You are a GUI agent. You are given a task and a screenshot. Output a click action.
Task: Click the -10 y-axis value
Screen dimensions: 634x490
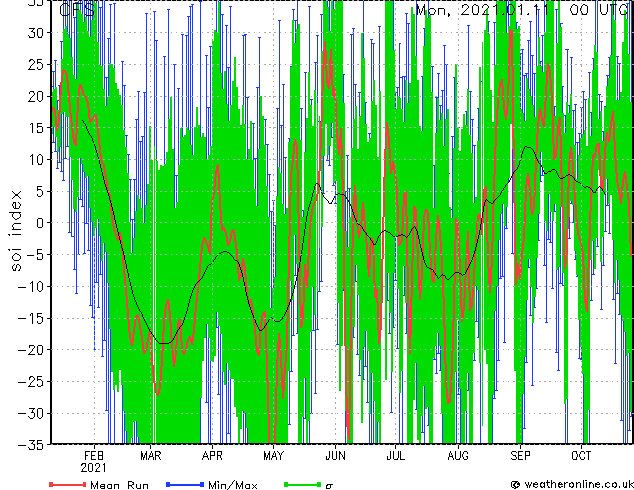click(x=32, y=287)
